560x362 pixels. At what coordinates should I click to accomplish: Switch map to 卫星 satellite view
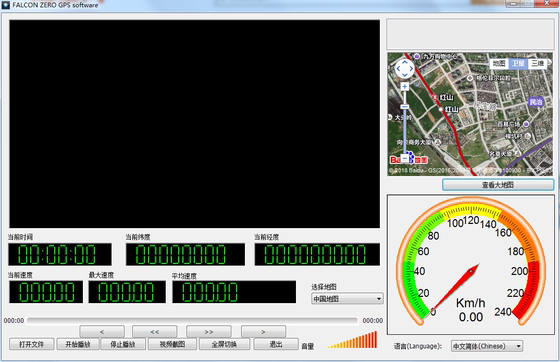[x=518, y=64]
